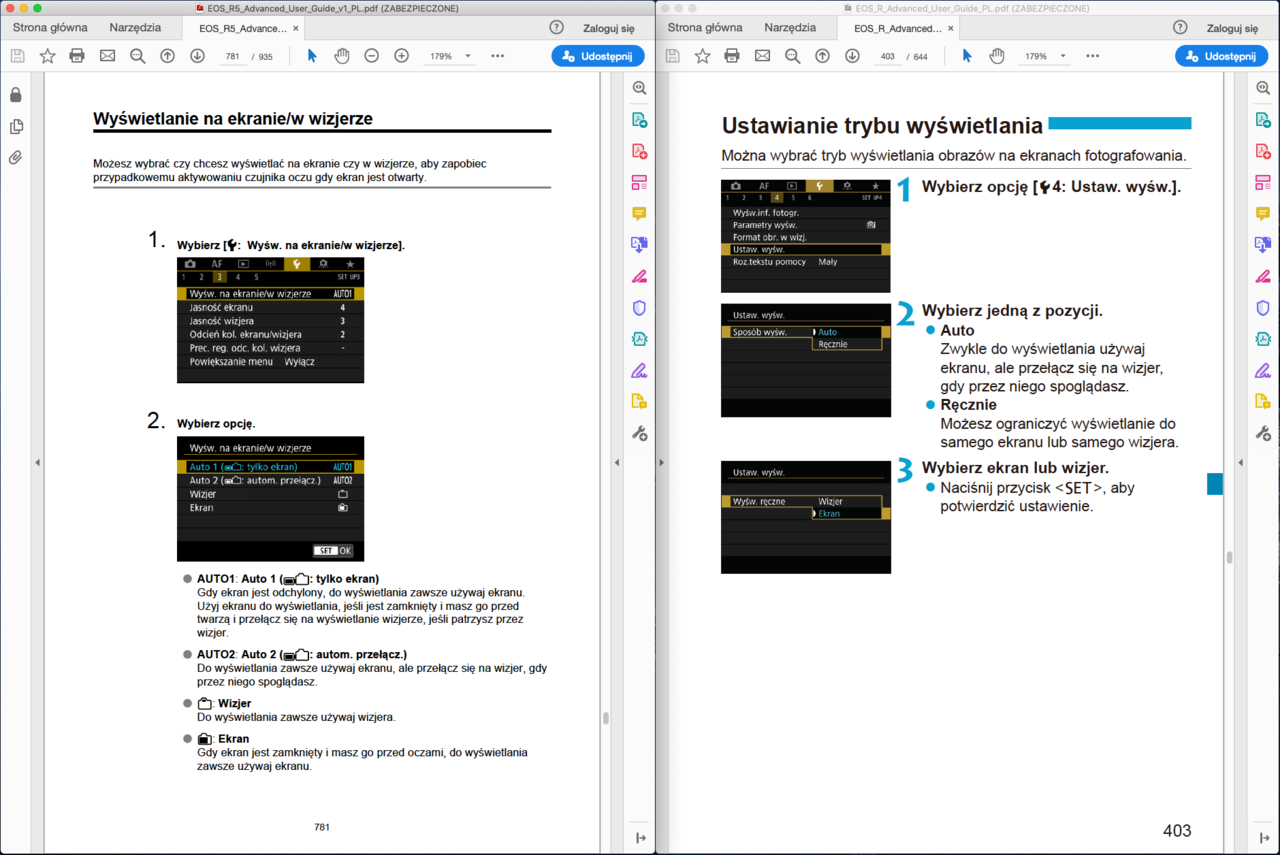This screenshot has height=855, width=1280.
Task: Open More Tools wrench in EOS_R5 right pane
Action: click(x=639, y=433)
